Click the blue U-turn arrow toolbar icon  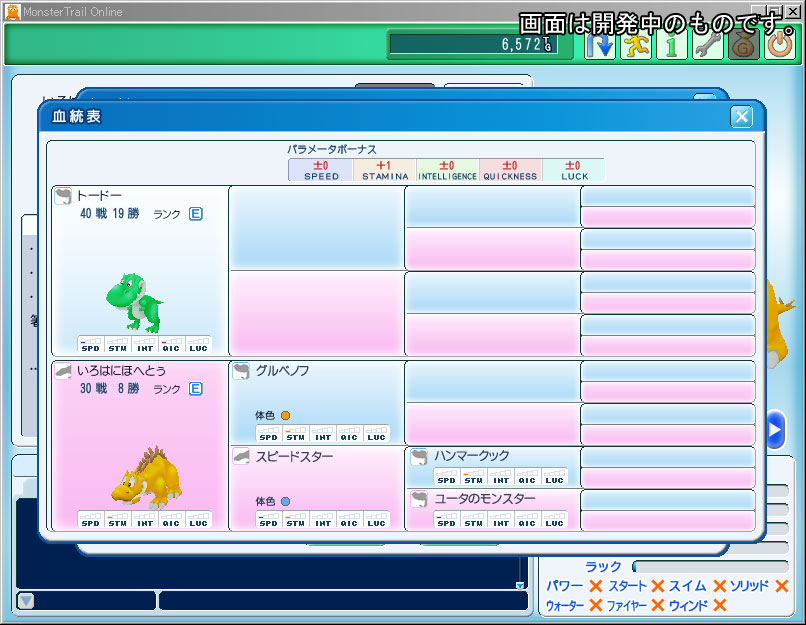(600, 45)
